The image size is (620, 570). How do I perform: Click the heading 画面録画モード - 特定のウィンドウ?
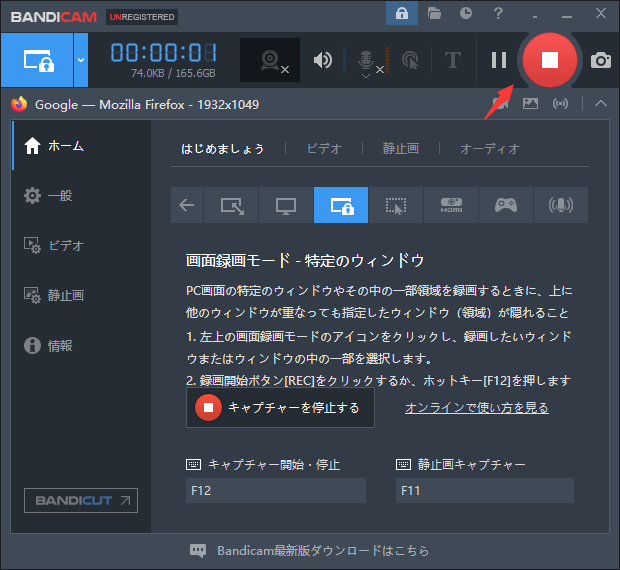pos(305,261)
